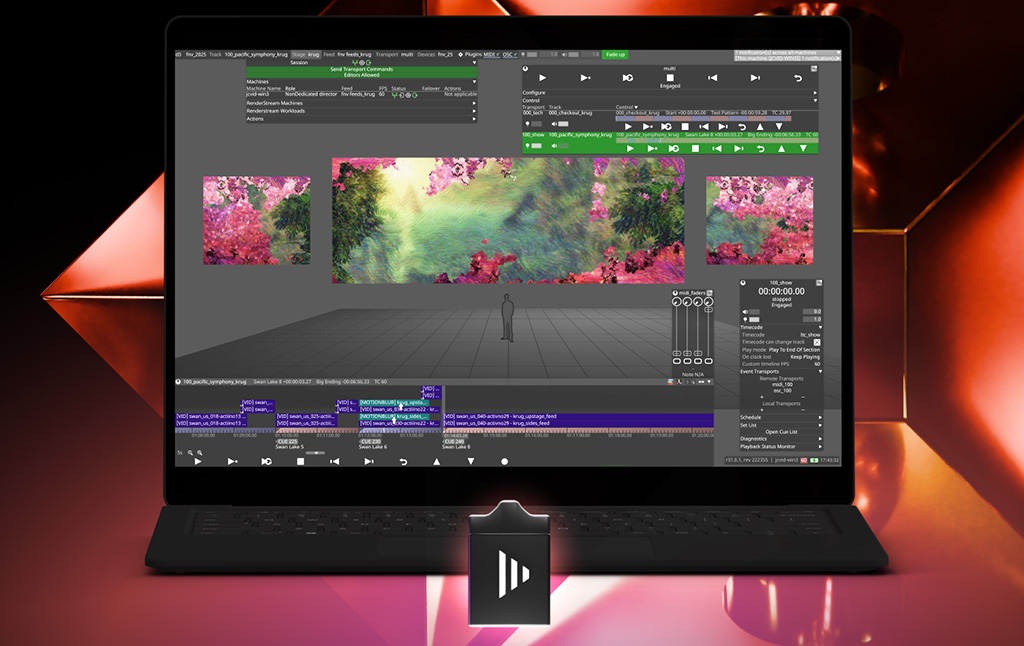Jump to next section in multi transport
1024x646 pixels.
coord(755,78)
